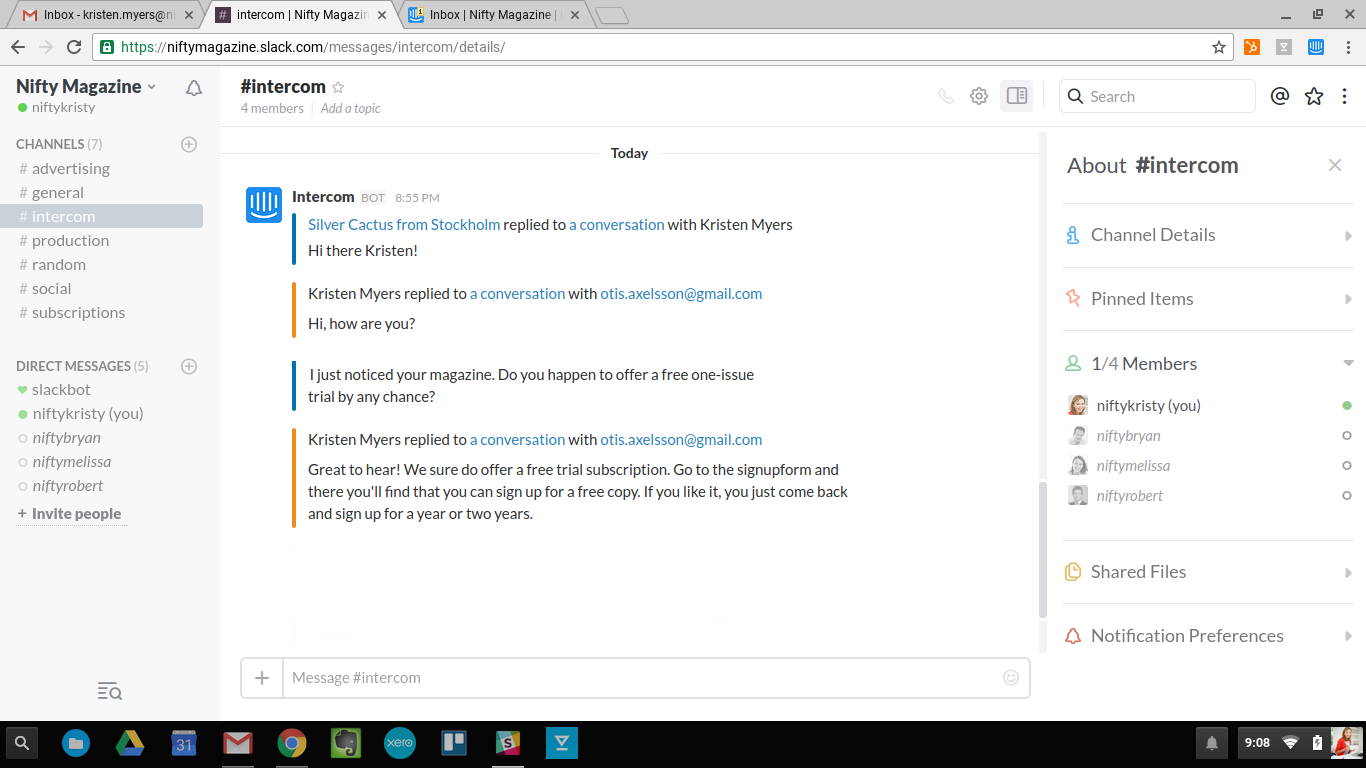Click Add a topic

350,109
